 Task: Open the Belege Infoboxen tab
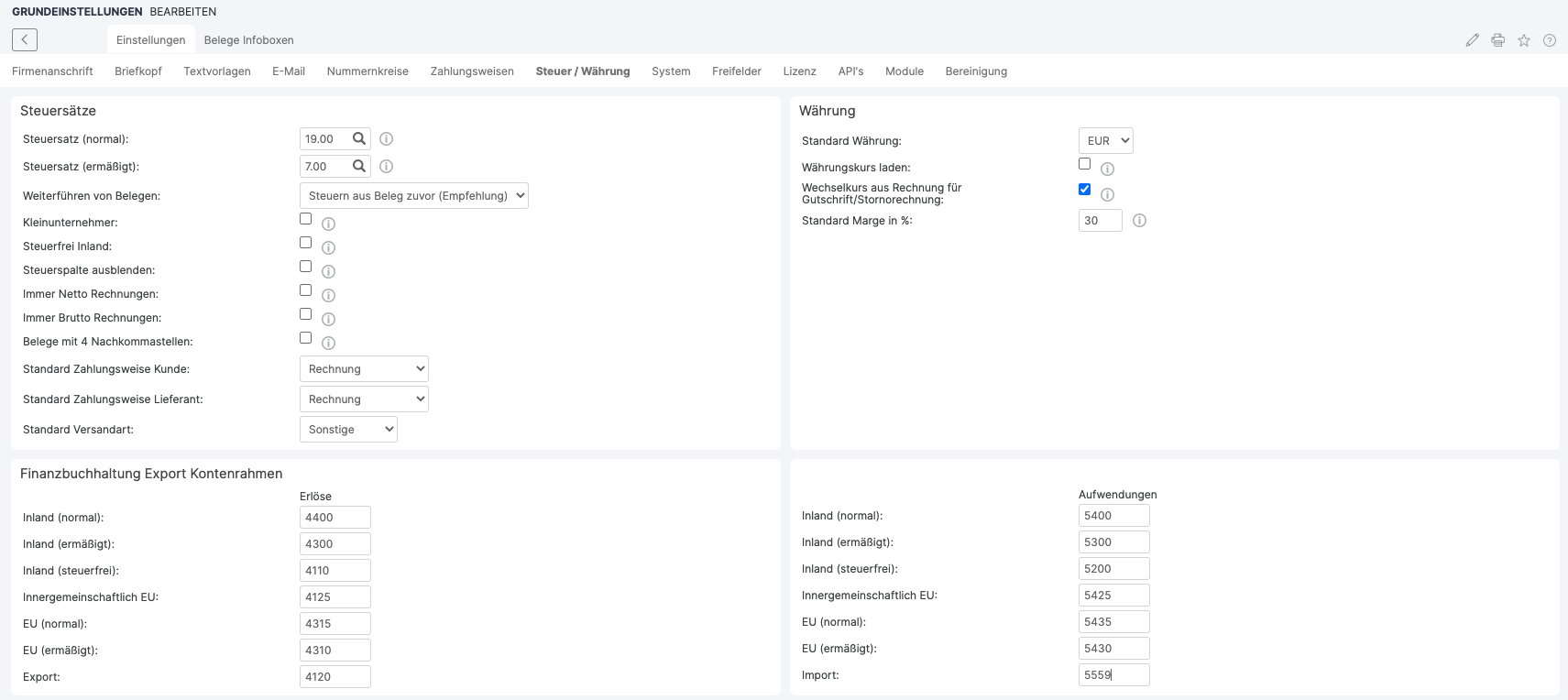click(248, 40)
